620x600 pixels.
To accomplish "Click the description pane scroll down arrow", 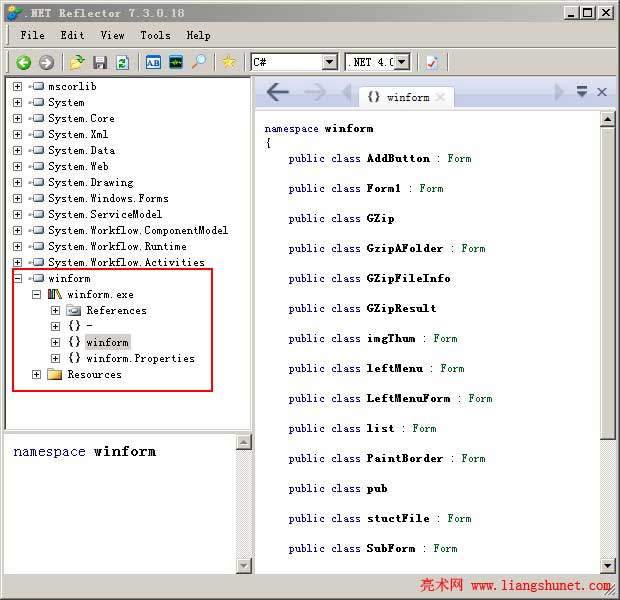I will point(244,566).
